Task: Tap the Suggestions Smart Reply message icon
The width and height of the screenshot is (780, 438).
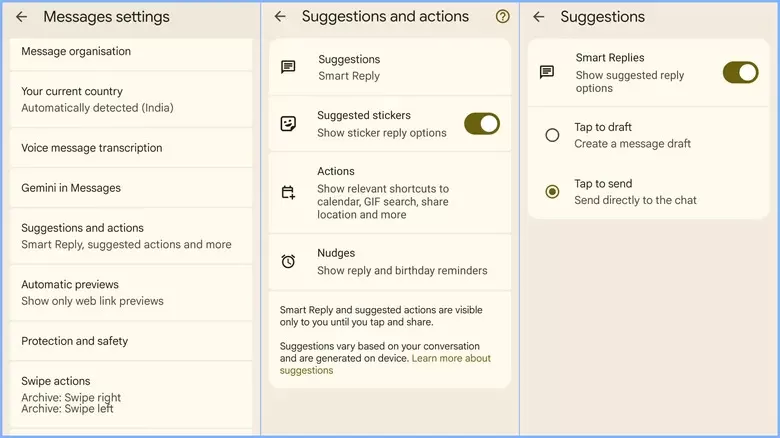Action: [288, 67]
